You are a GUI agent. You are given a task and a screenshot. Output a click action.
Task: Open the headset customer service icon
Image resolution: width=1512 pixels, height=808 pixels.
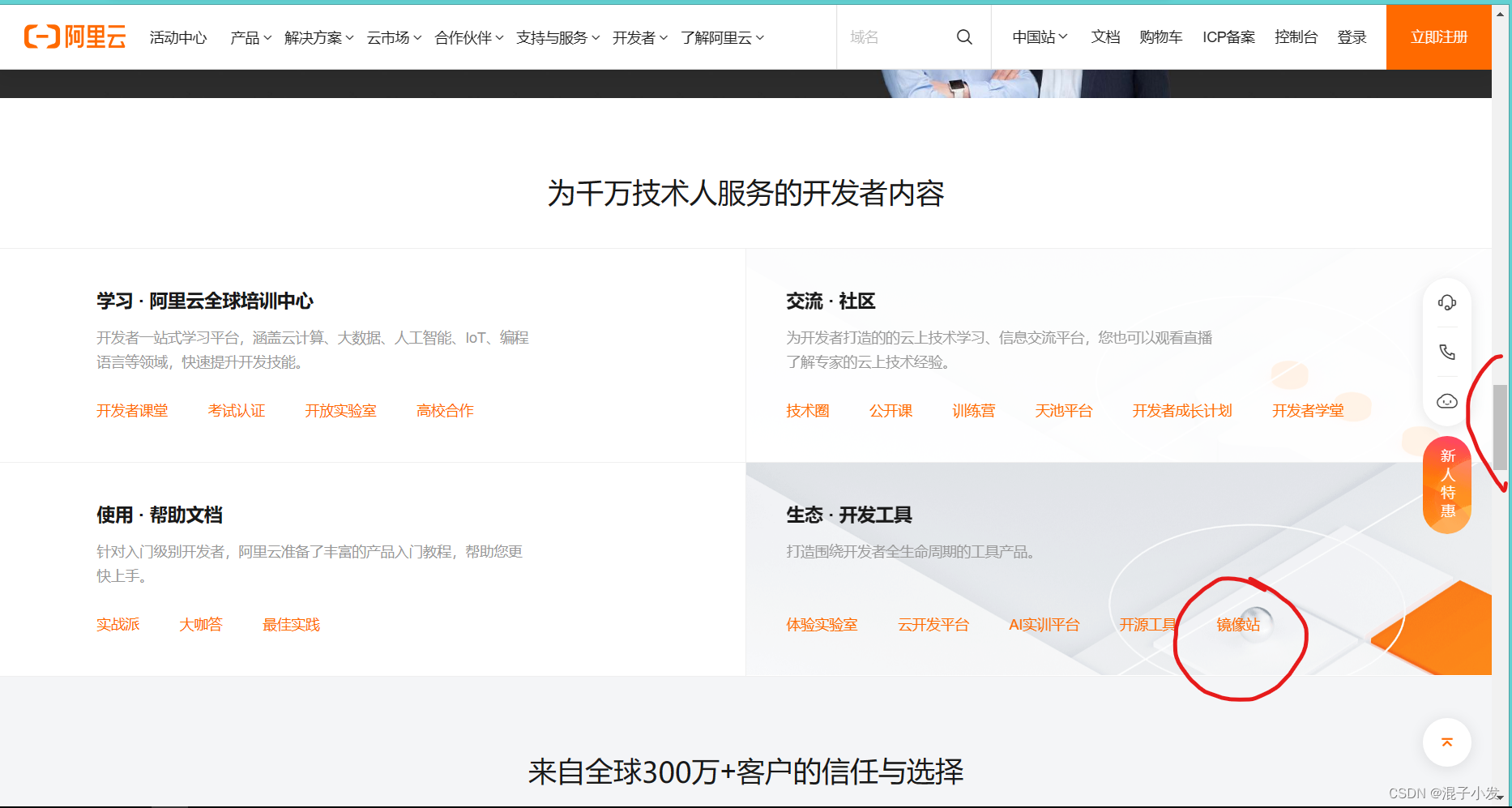click(1447, 302)
